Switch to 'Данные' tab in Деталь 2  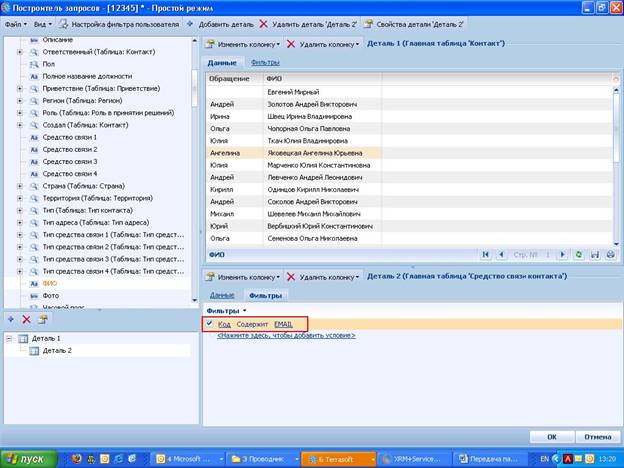pyautogui.click(x=222, y=295)
